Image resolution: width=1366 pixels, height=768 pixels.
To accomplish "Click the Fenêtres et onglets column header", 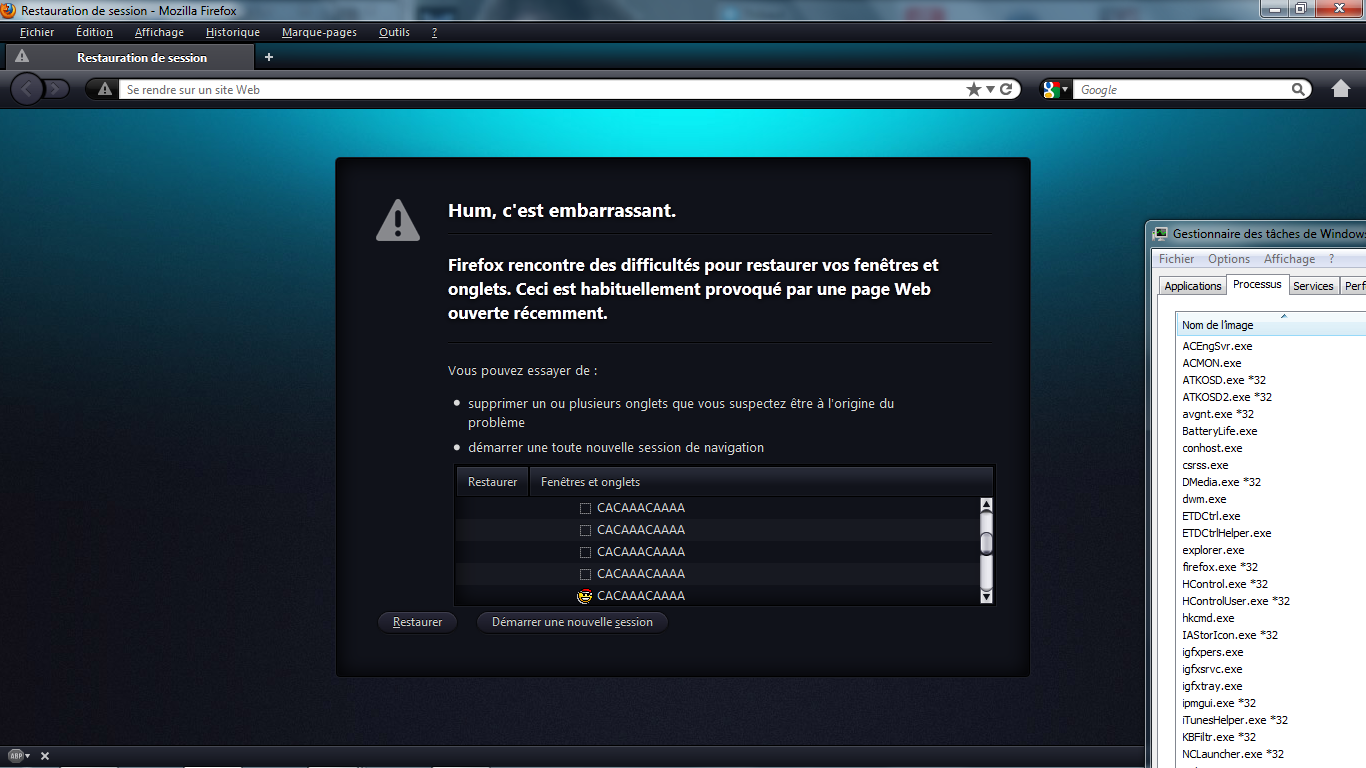I will pyautogui.click(x=761, y=482).
